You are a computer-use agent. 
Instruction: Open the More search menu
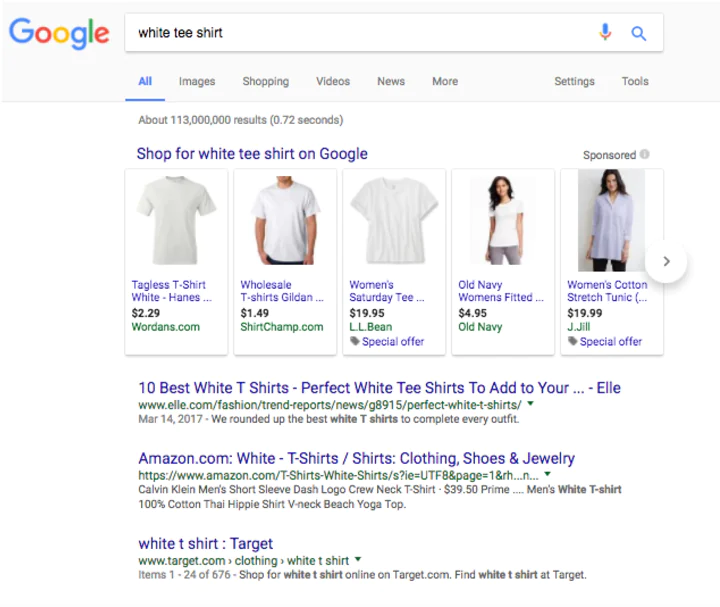point(445,82)
